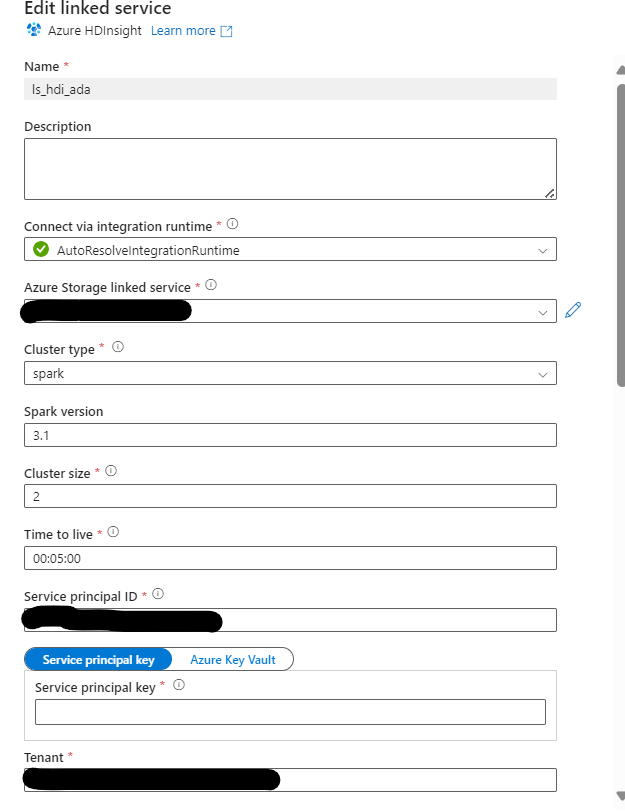Click the Edit linked service heading
Image resolution: width=625 pixels, height=812 pixels.
97,8
